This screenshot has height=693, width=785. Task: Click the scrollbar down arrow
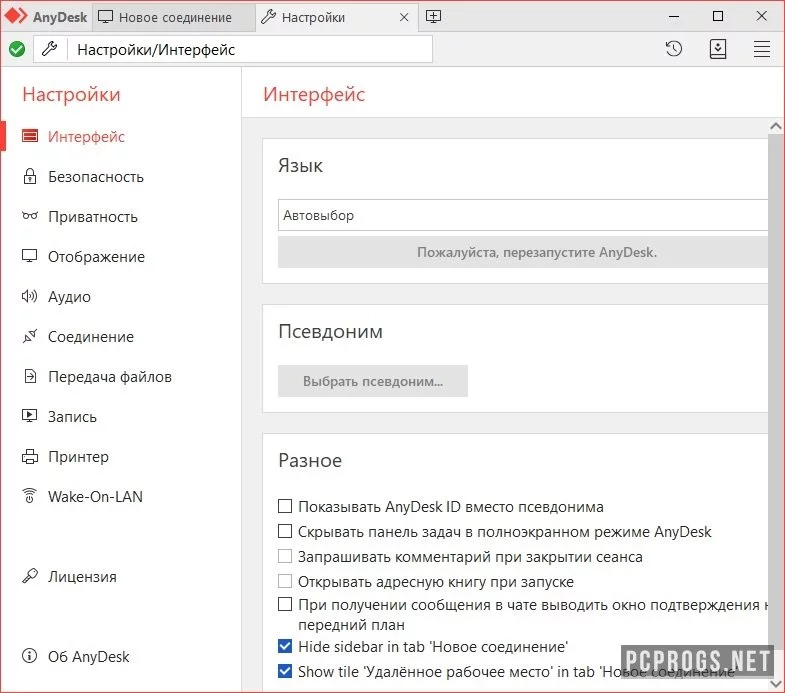(775, 683)
